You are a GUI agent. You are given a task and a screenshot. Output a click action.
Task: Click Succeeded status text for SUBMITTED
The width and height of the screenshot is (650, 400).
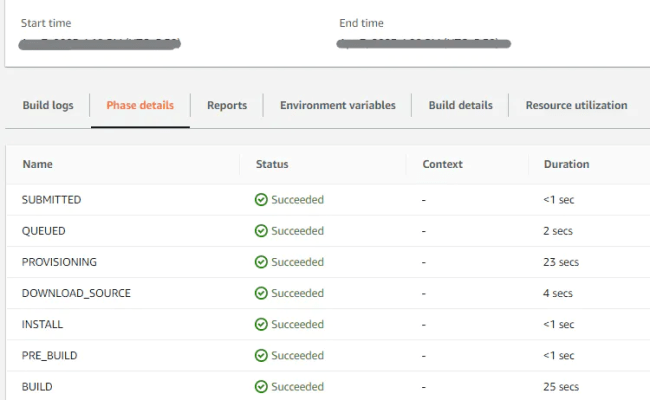(297, 200)
